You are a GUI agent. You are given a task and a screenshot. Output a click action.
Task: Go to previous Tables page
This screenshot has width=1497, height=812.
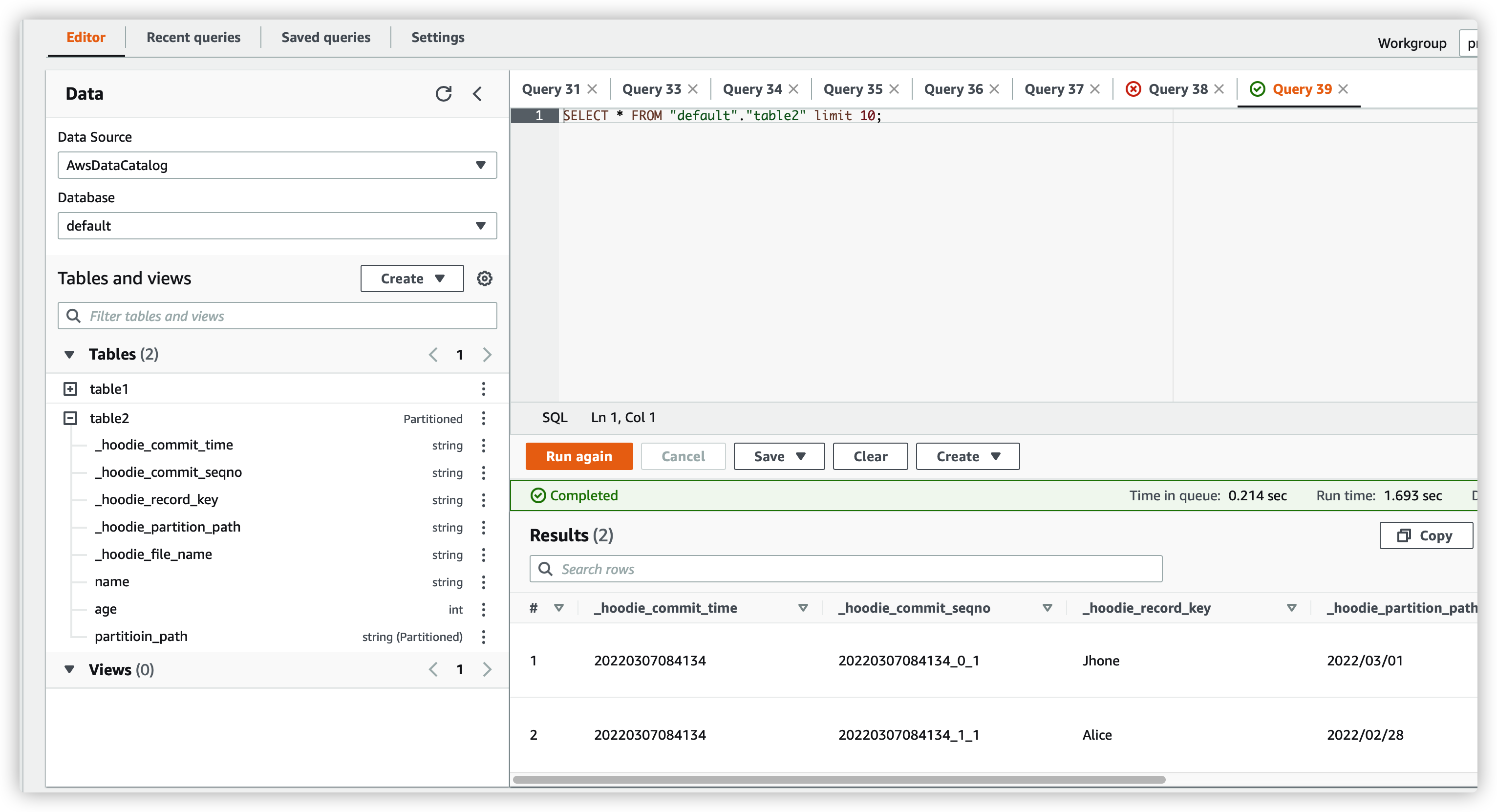tap(433, 355)
